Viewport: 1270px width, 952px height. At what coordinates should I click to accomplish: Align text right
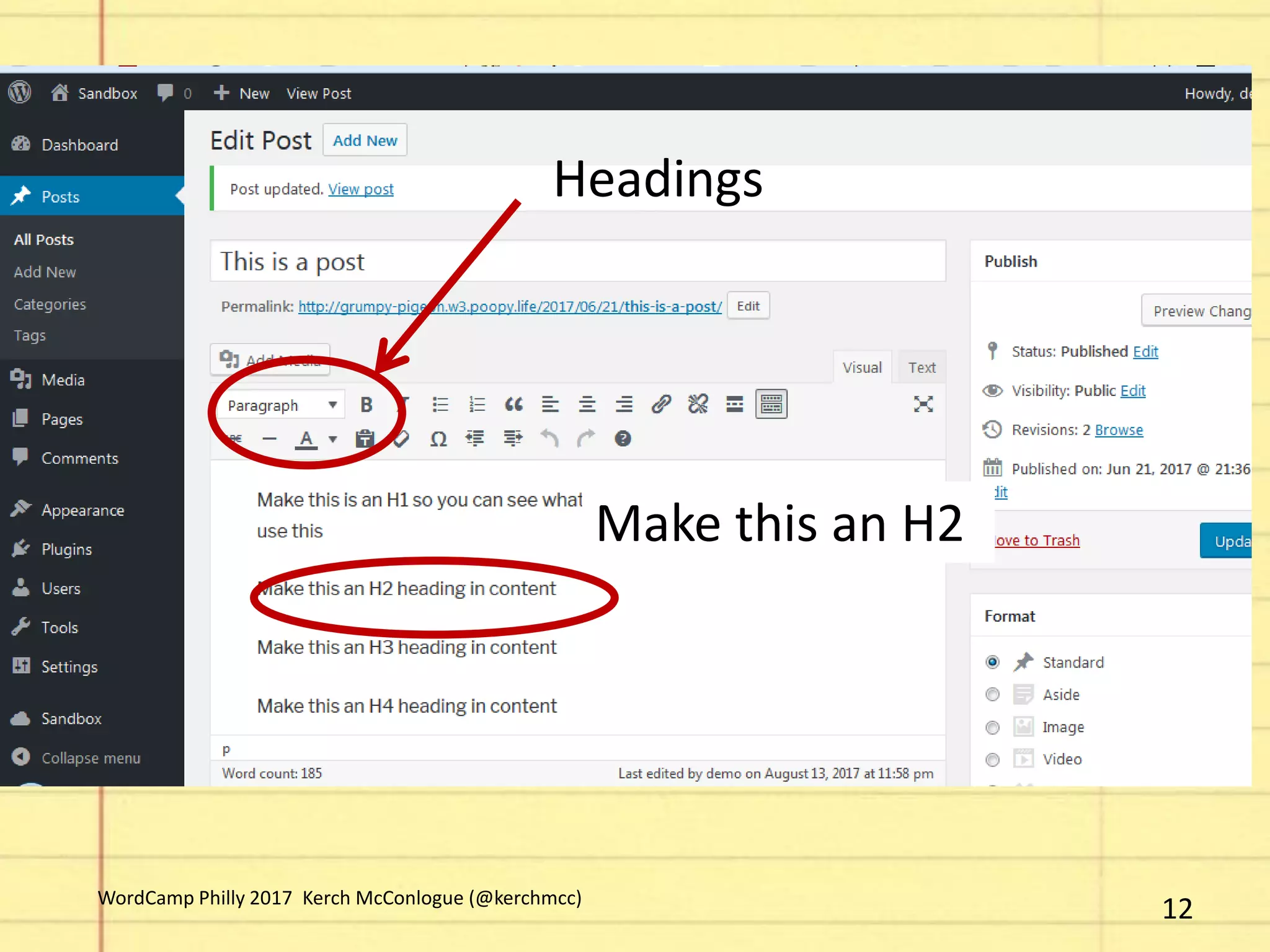click(624, 405)
